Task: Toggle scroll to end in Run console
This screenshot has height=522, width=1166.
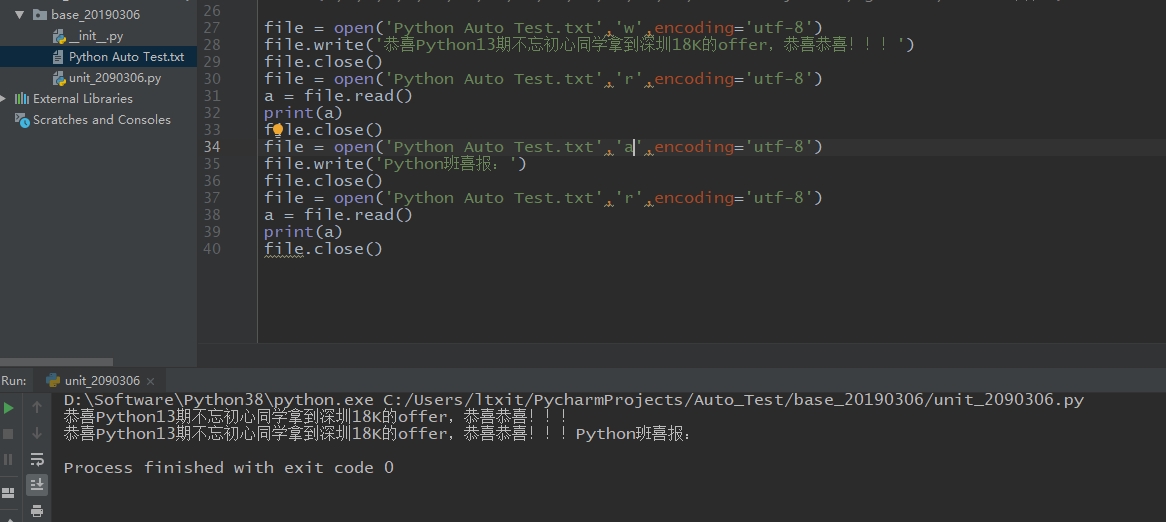Action: click(37, 485)
